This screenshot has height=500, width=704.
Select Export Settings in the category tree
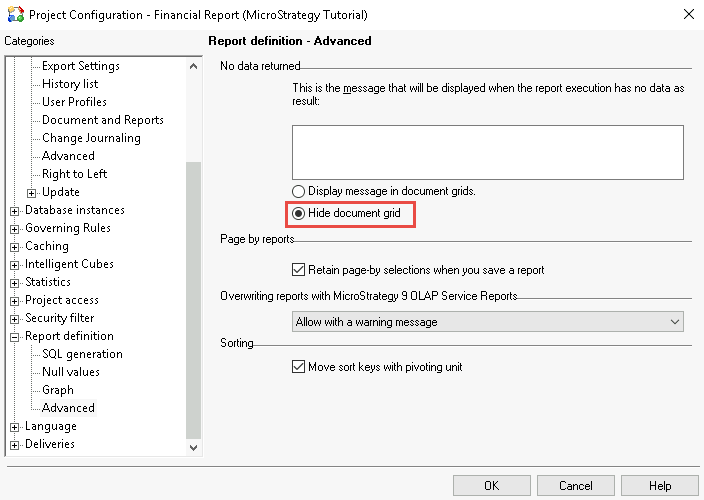click(x=81, y=66)
